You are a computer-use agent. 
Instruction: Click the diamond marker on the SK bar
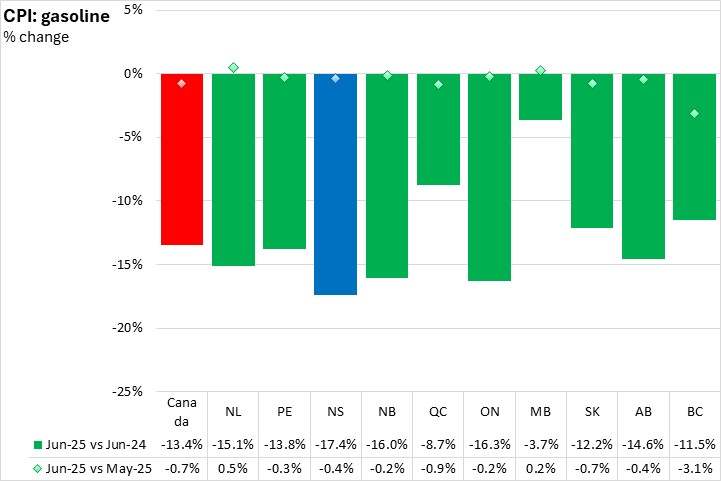[592, 83]
